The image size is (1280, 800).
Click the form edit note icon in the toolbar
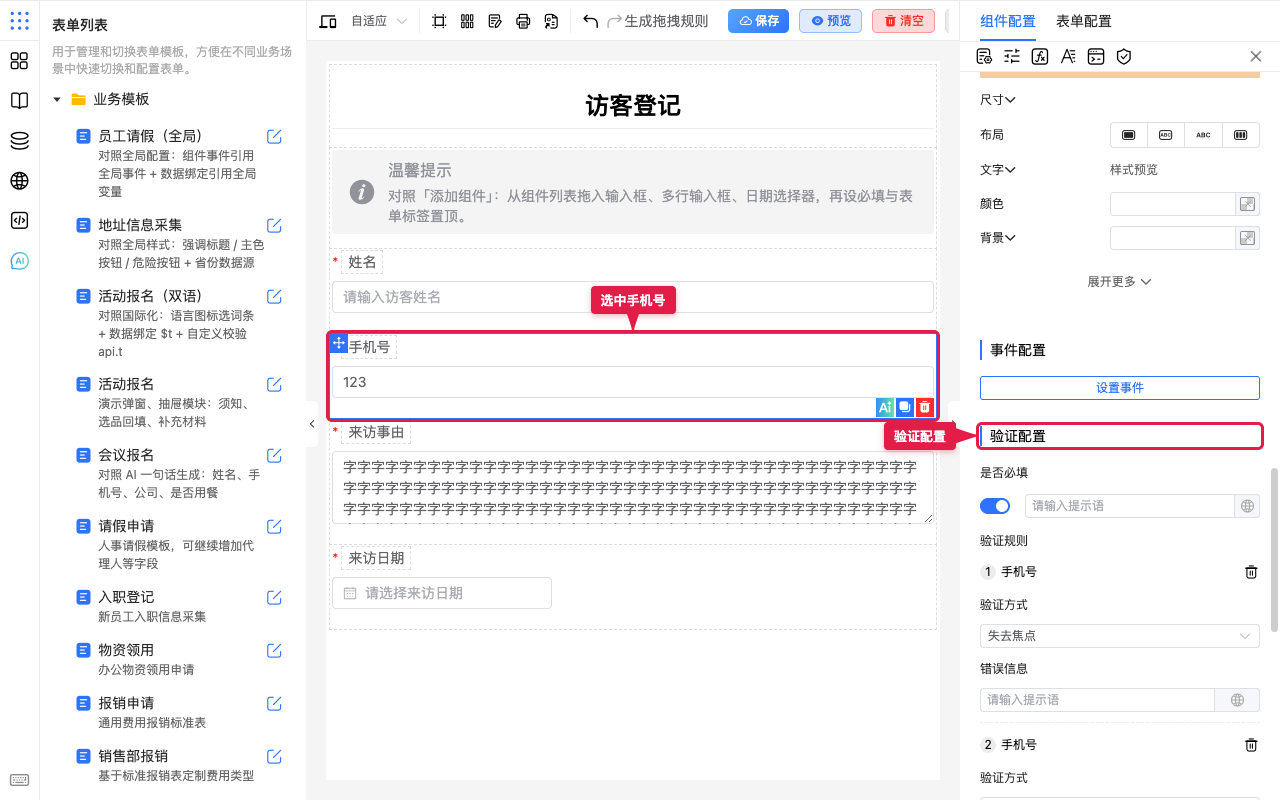coord(495,21)
